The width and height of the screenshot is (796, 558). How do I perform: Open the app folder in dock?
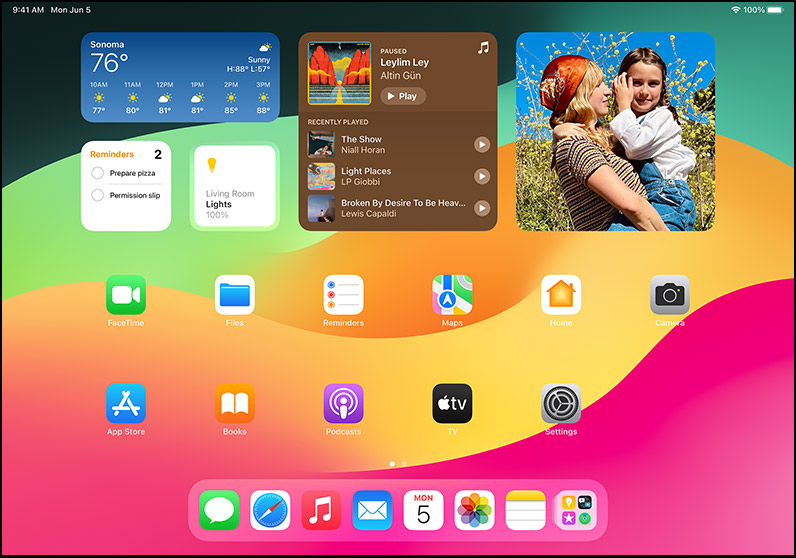(x=576, y=510)
